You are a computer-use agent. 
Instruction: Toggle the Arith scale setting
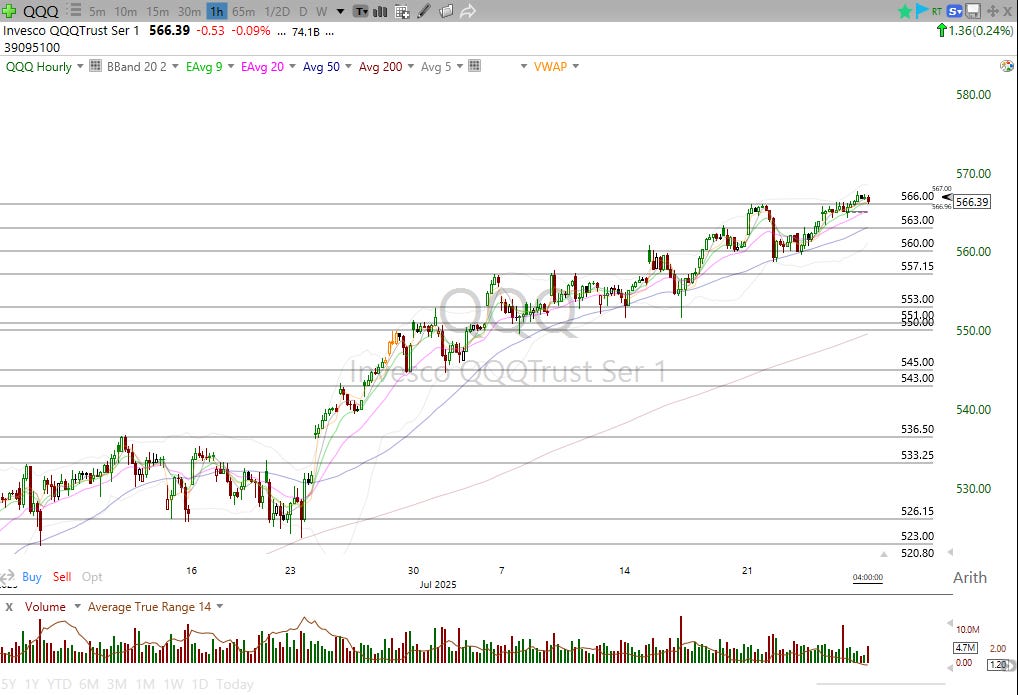pos(969,577)
